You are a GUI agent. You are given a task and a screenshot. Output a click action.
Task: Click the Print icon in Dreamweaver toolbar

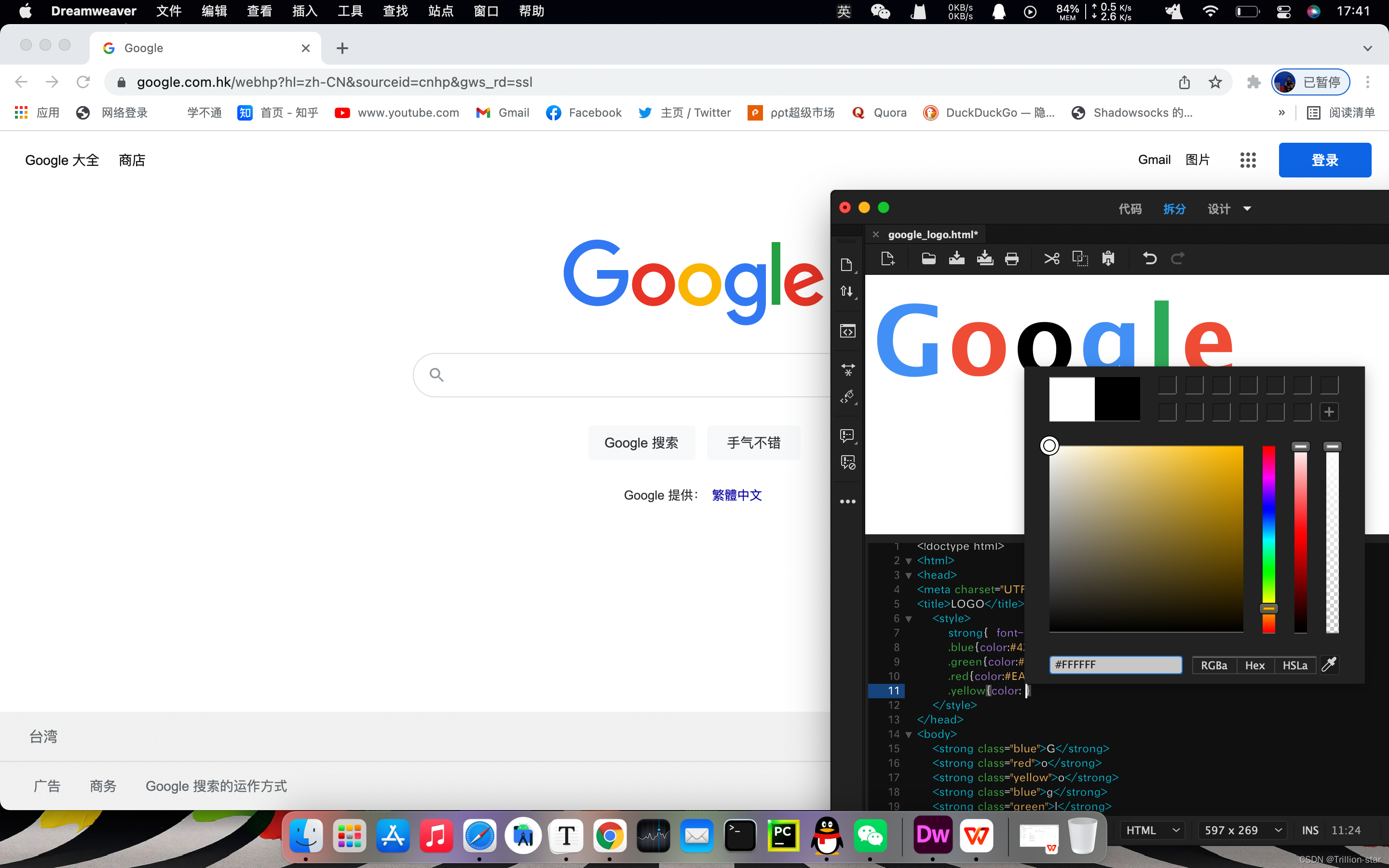pos(1012,258)
